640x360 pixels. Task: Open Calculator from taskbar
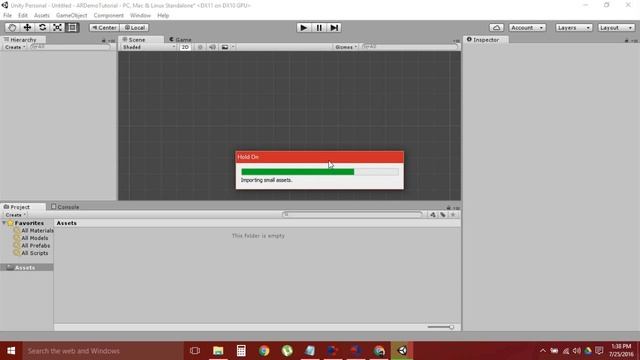click(x=241, y=351)
